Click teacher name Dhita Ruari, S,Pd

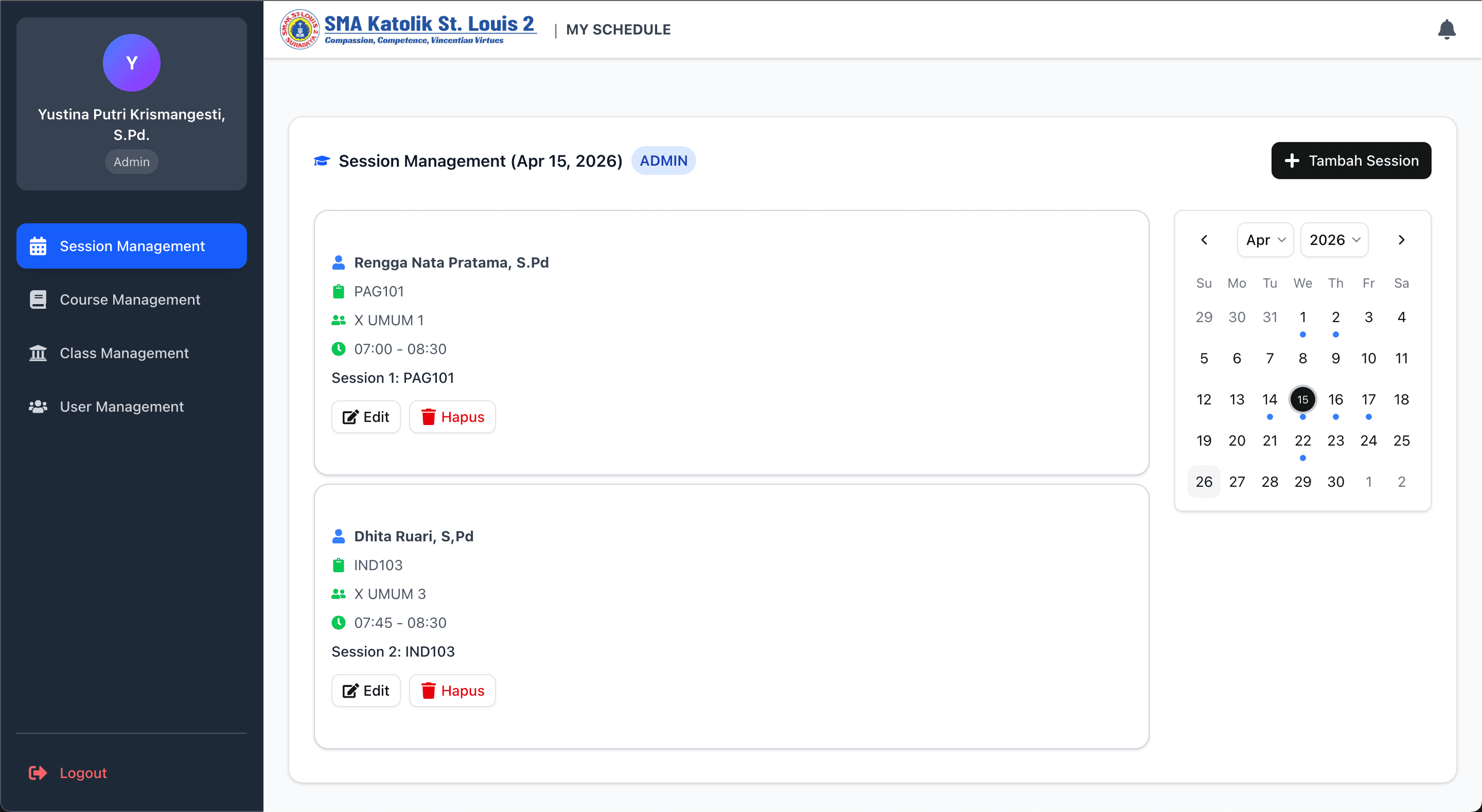click(414, 536)
